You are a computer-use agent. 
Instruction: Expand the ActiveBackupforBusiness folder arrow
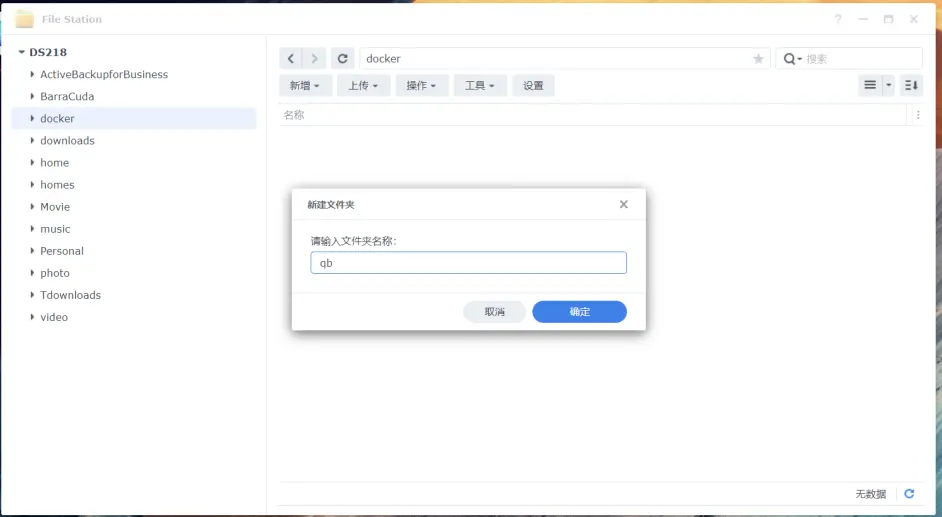(x=32, y=74)
